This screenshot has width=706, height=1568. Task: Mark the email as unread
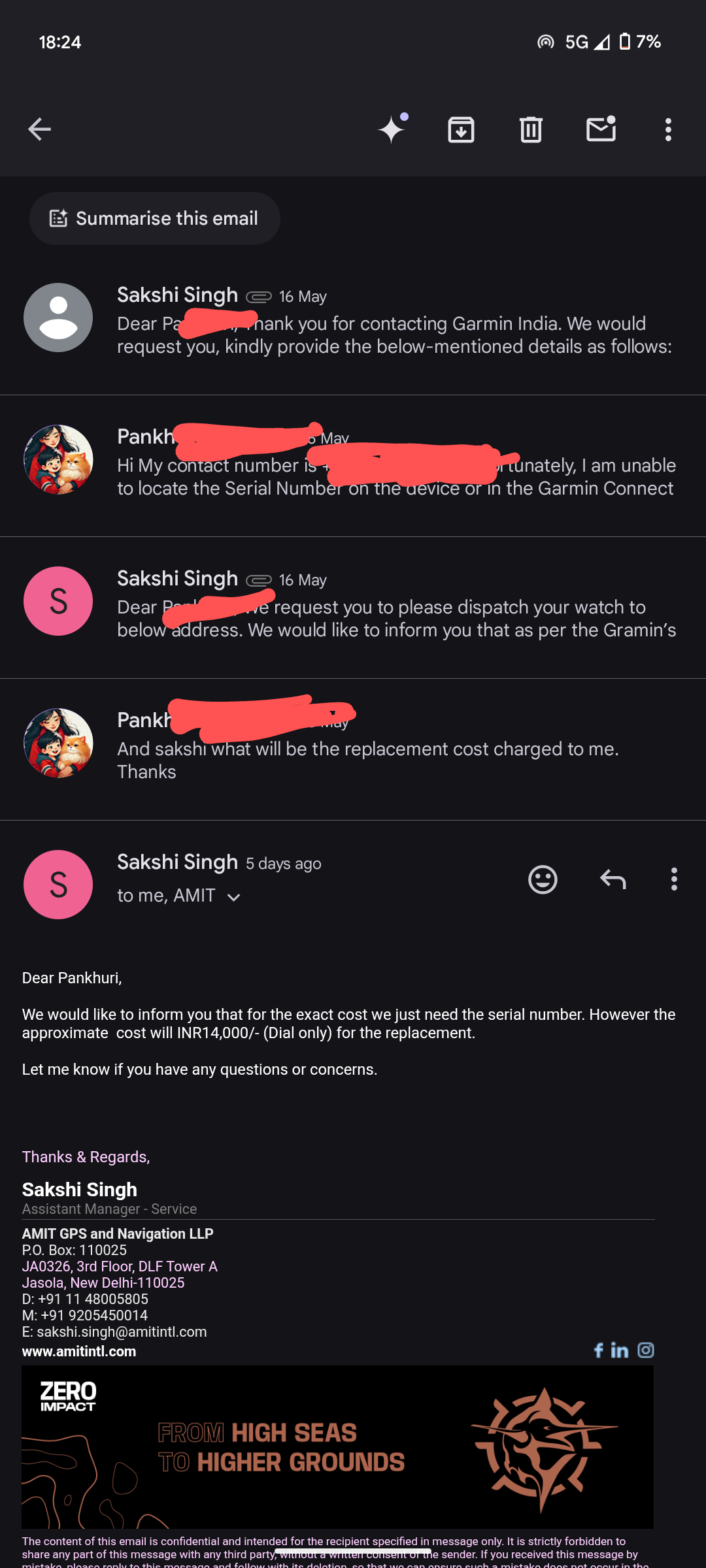[x=601, y=129]
